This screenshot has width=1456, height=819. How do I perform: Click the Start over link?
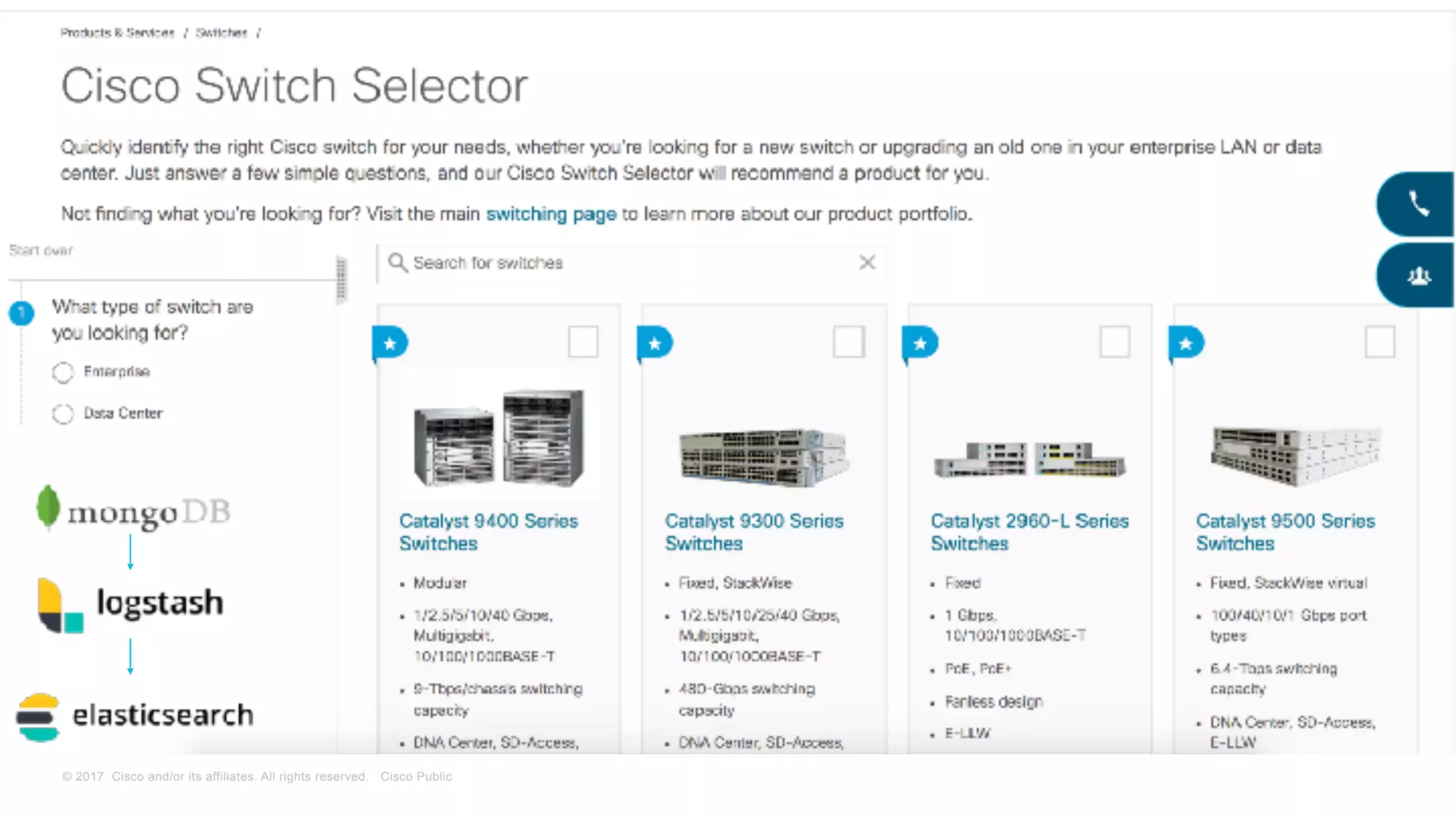coord(41,250)
